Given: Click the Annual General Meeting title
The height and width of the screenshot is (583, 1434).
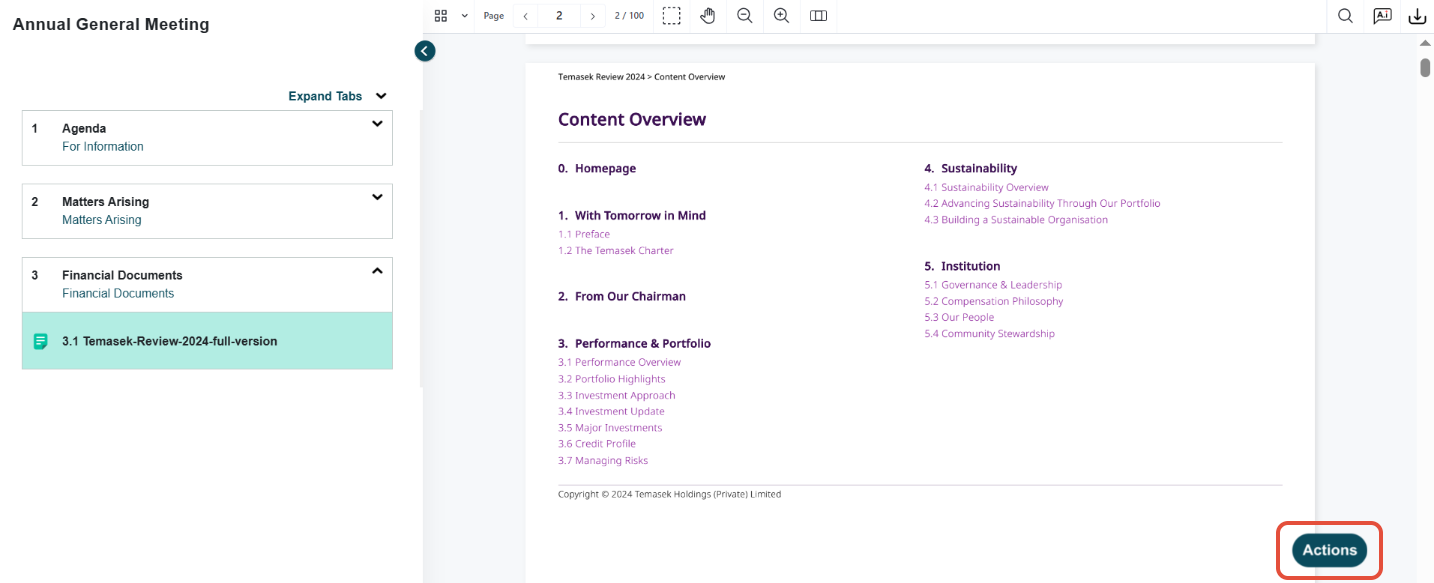Looking at the screenshot, I should pos(111,25).
